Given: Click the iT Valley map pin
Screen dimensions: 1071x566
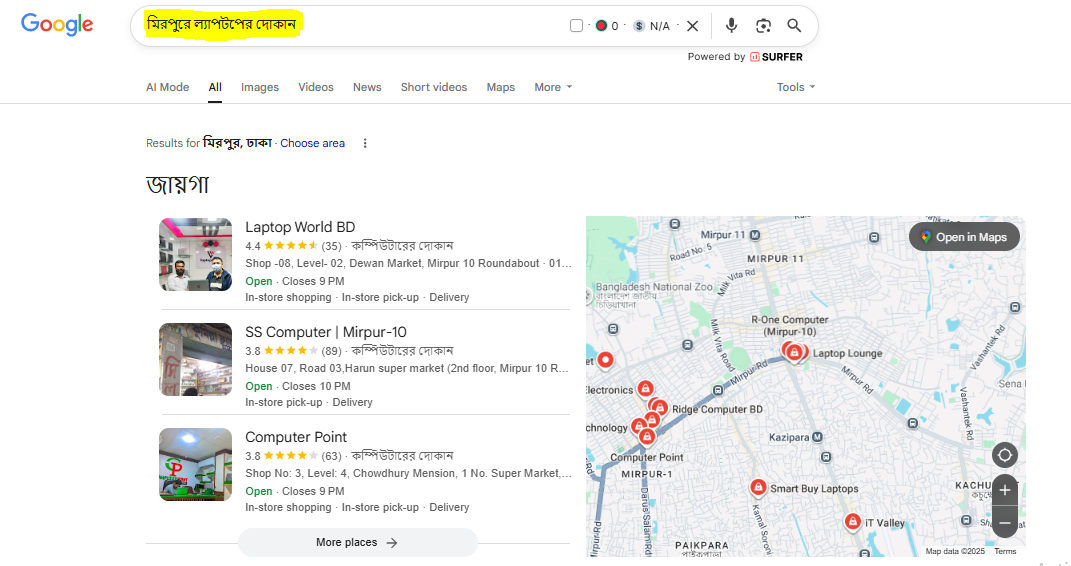Looking at the screenshot, I should (852, 522).
